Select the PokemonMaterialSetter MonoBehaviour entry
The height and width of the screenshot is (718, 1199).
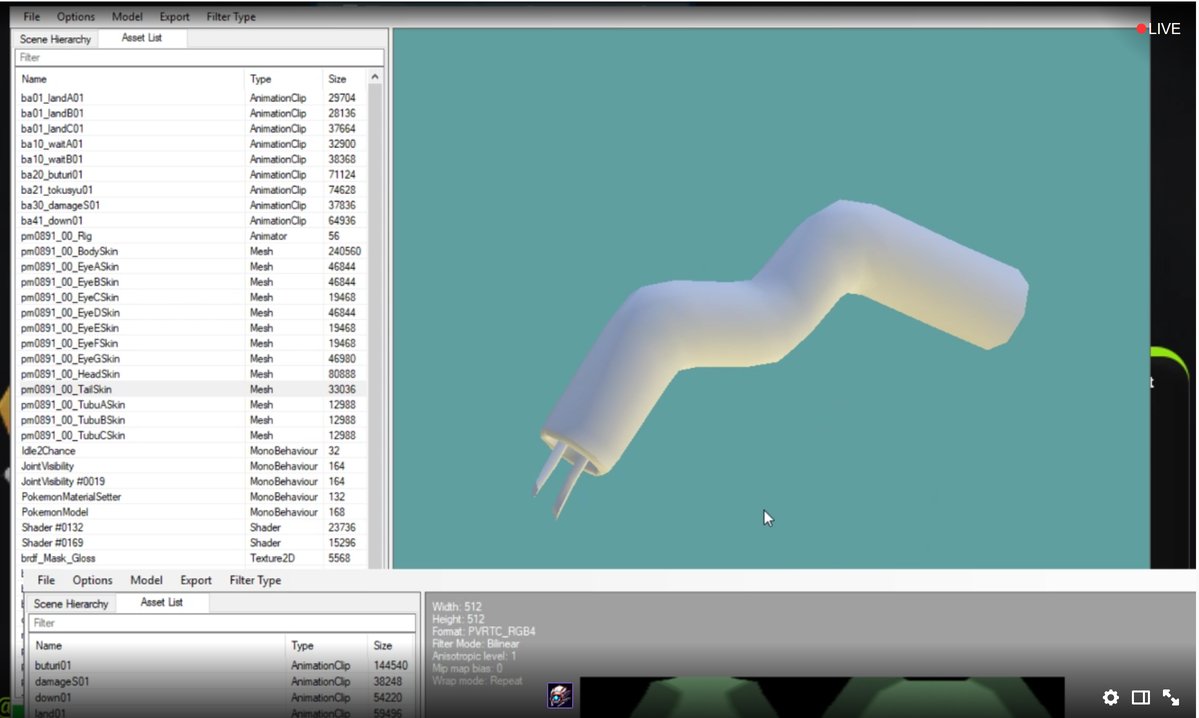[72, 497]
